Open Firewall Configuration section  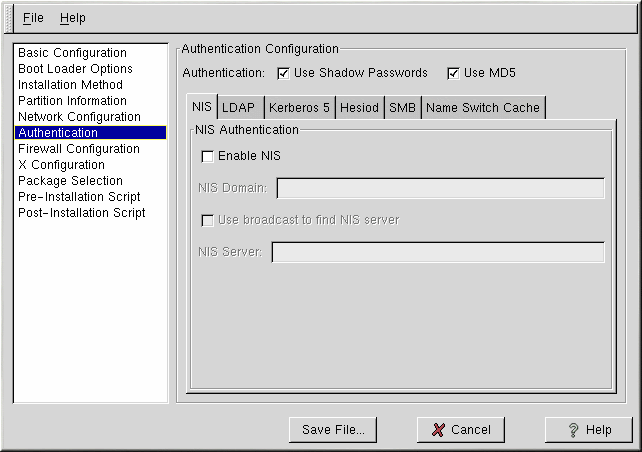[79, 149]
